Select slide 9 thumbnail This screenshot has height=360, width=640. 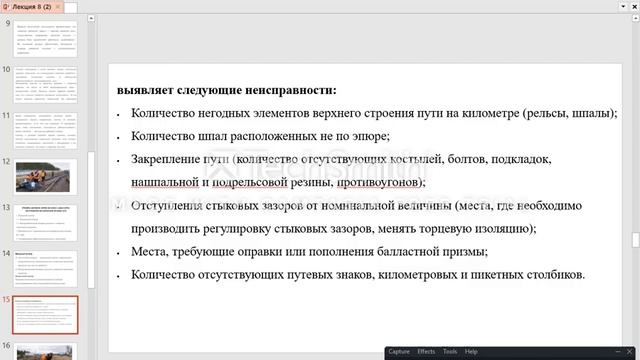tap(45, 39)
